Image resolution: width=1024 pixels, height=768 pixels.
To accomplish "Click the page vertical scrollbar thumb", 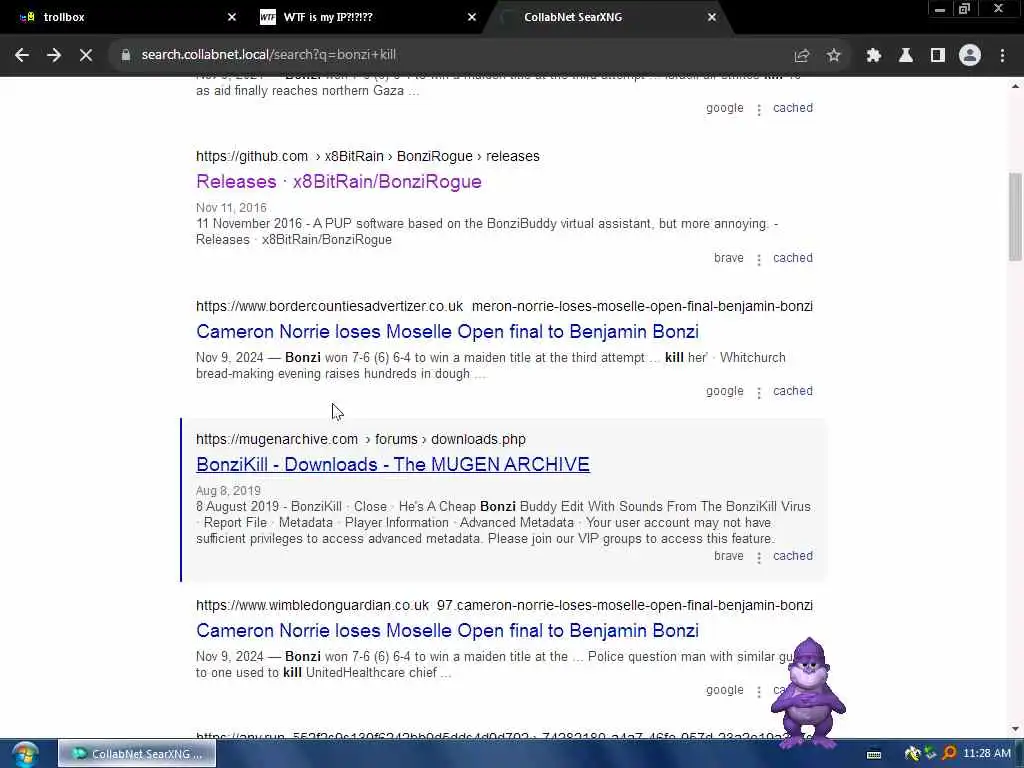I will 1015,217.
